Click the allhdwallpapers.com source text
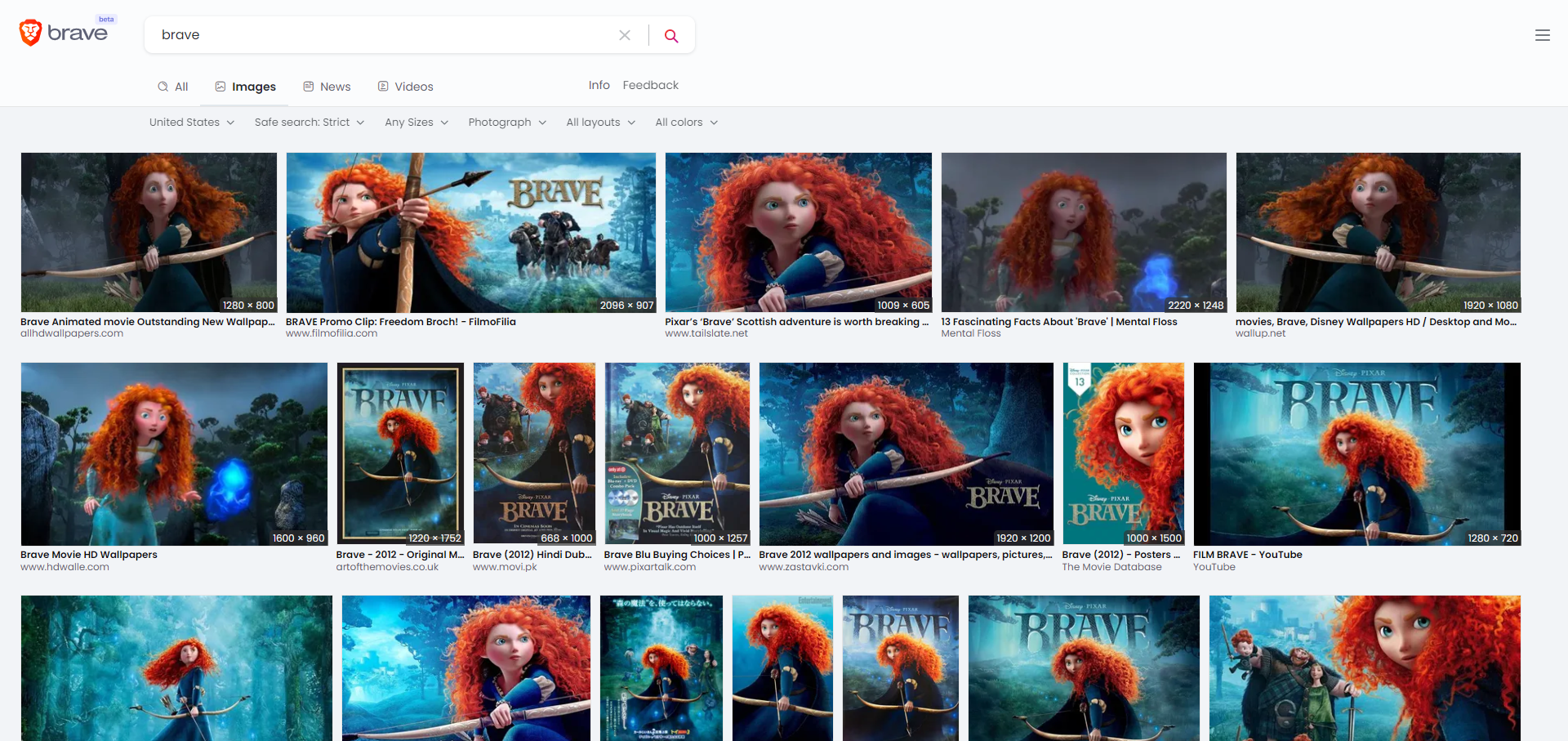The image size is (1568, 741). pyautogui.click(x=72, y=333)
